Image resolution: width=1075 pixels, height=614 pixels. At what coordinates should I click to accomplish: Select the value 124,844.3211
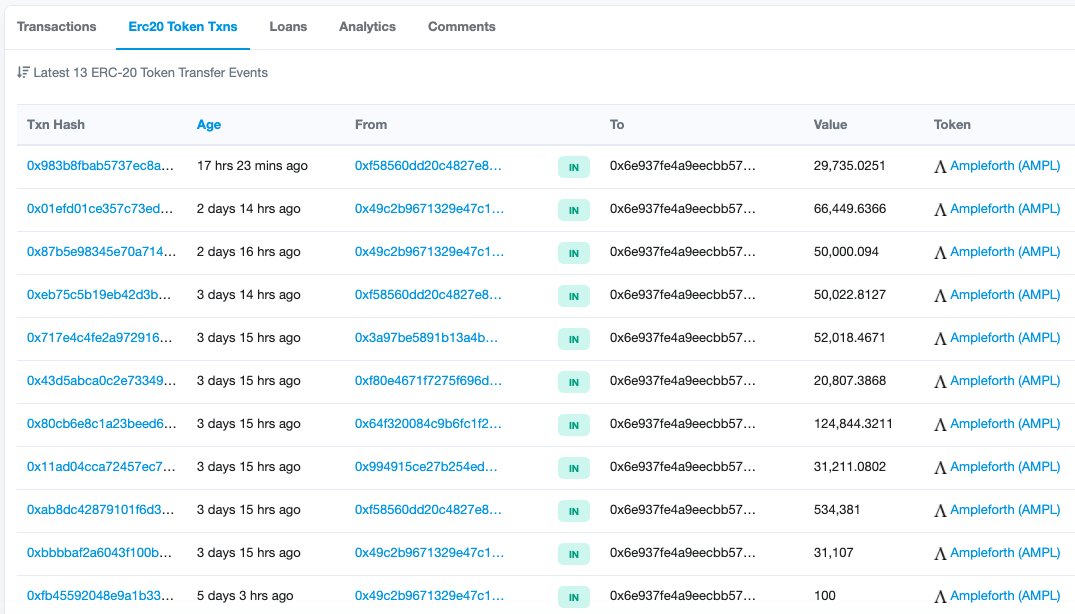853,424
